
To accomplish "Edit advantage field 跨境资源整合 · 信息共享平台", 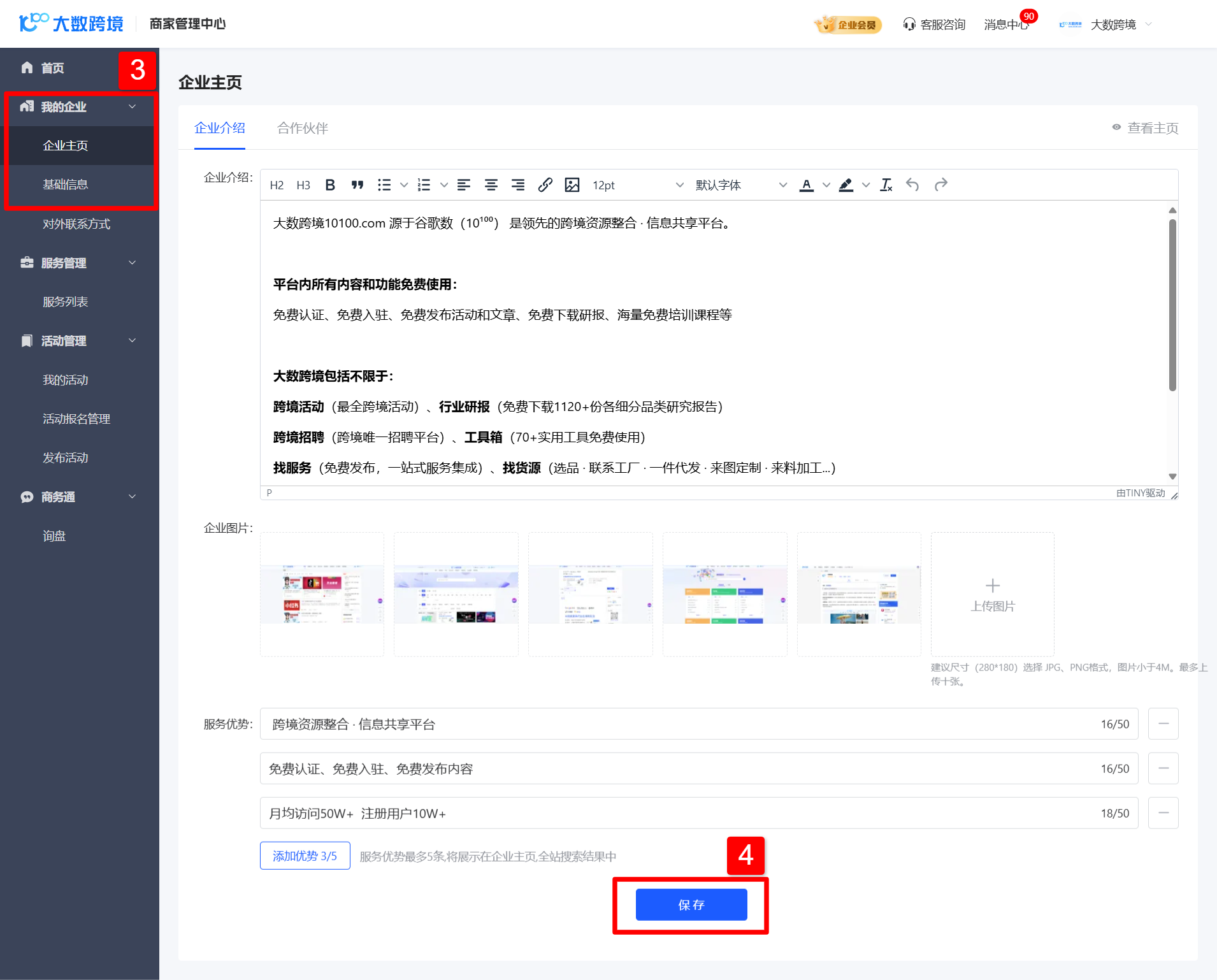I will pyautogui.click(x=699, y=724).
